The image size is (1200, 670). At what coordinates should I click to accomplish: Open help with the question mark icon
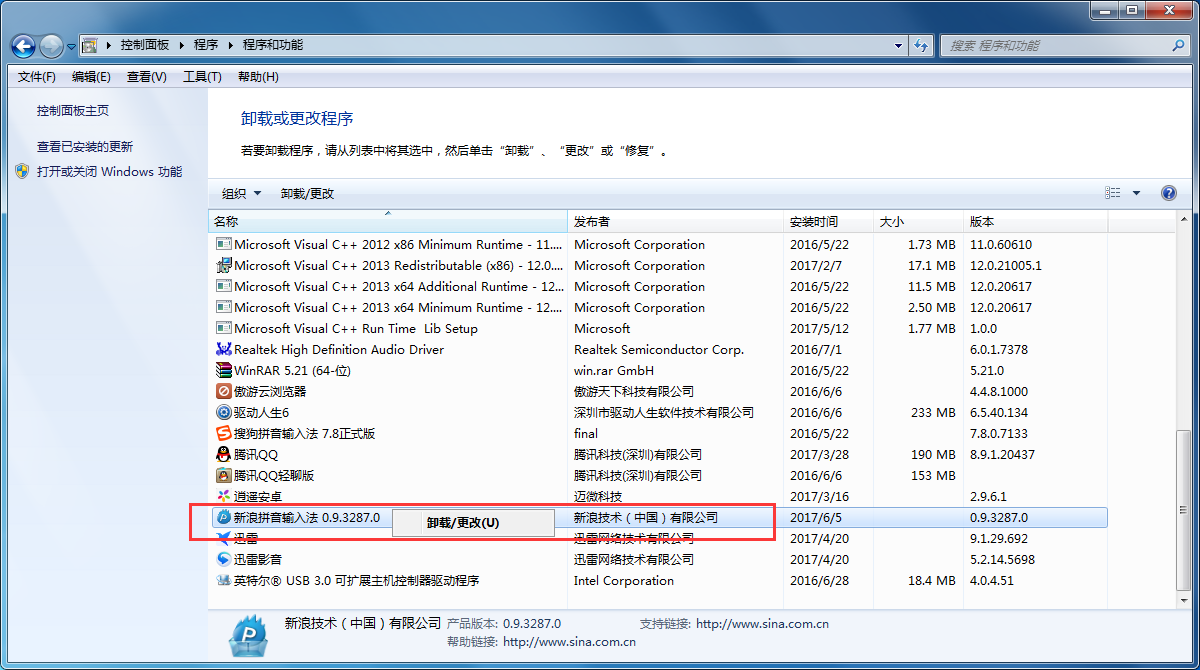click(1168, 193)
